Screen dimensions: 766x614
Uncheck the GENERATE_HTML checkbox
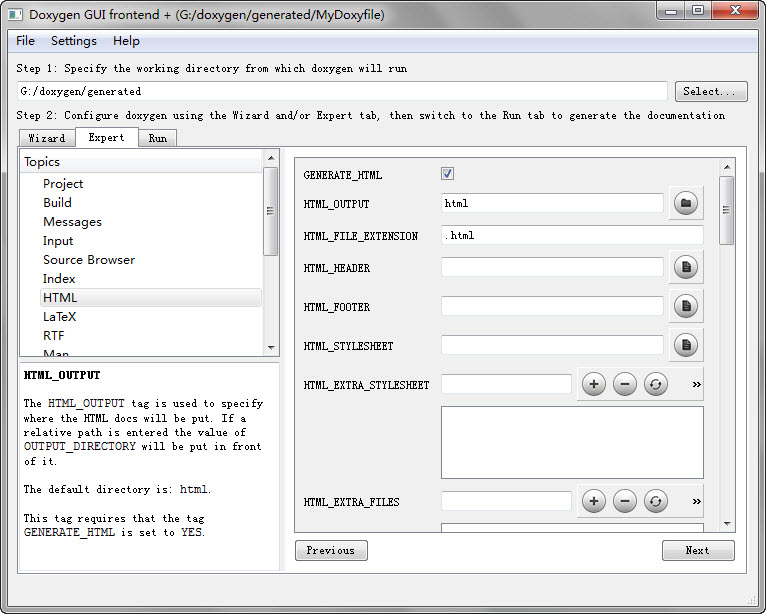[447, 173]
